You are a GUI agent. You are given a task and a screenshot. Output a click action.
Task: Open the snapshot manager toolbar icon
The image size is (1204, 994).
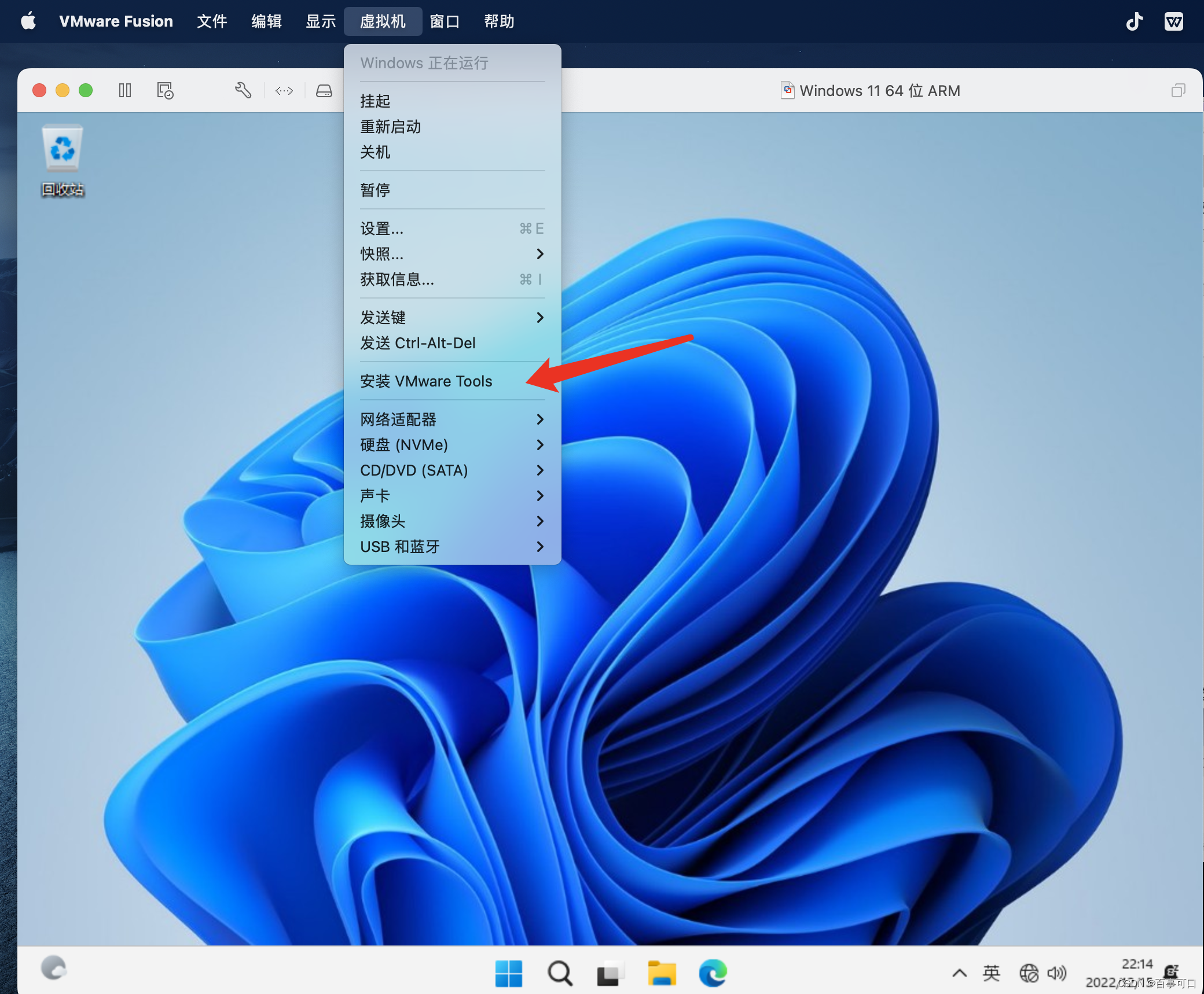[165, 90]
